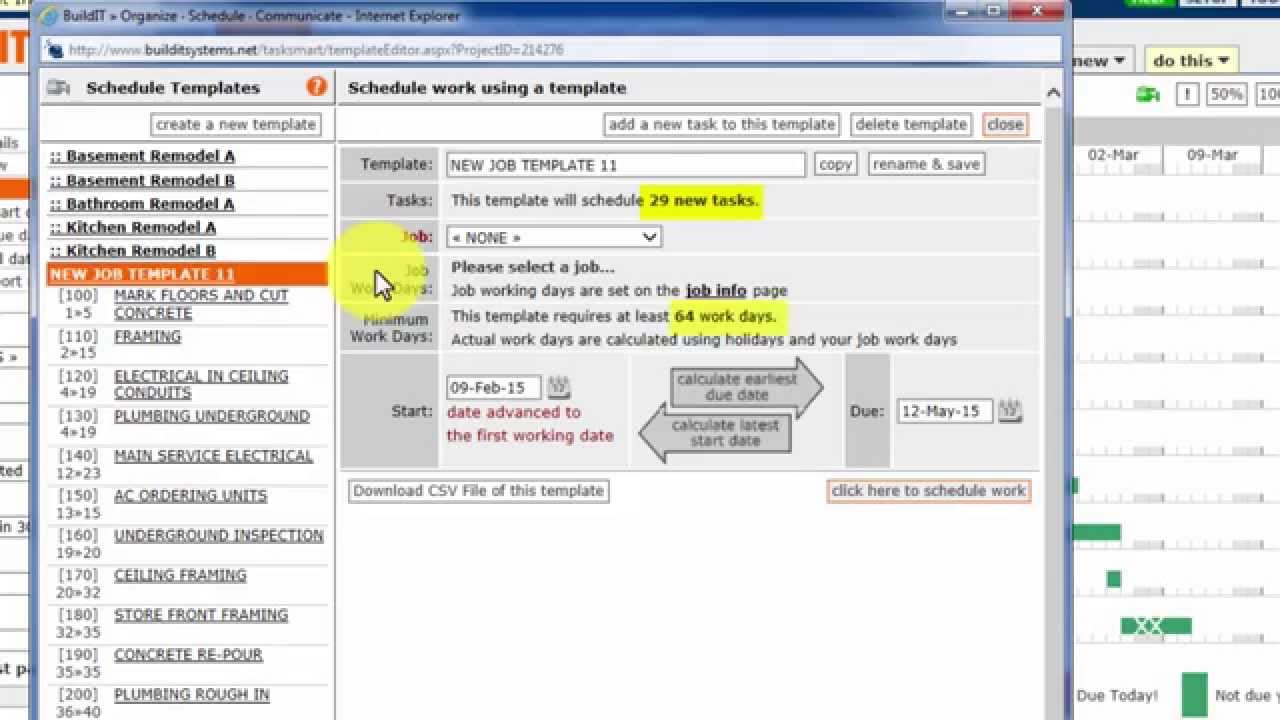The height and width of the screenshot is (720, 1280).
Task: Open 'AC ORDERING UNITS' task link
Action: [x=191, y=495]
